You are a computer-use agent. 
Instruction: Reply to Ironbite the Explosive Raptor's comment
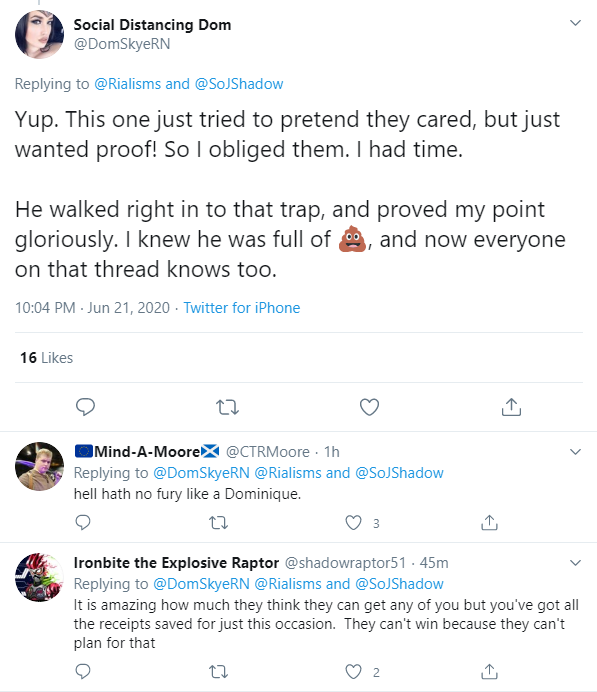(83, 672)
